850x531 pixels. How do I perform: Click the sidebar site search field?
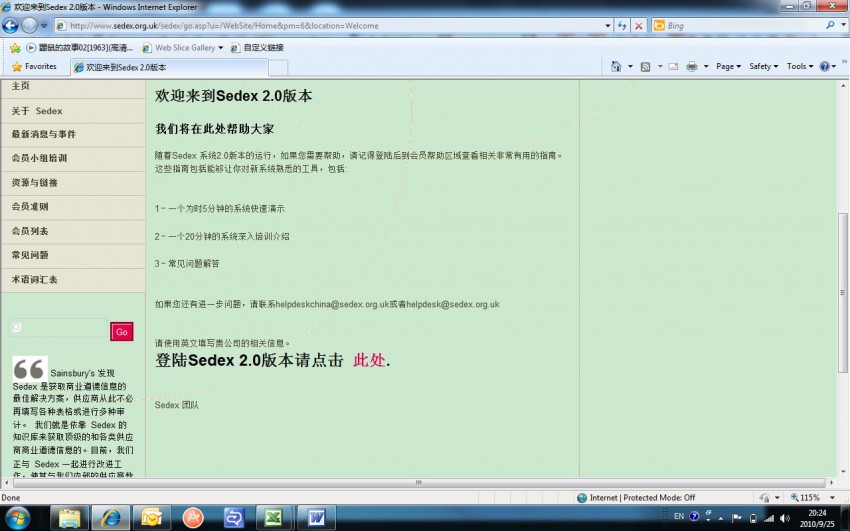click(59, 328)
